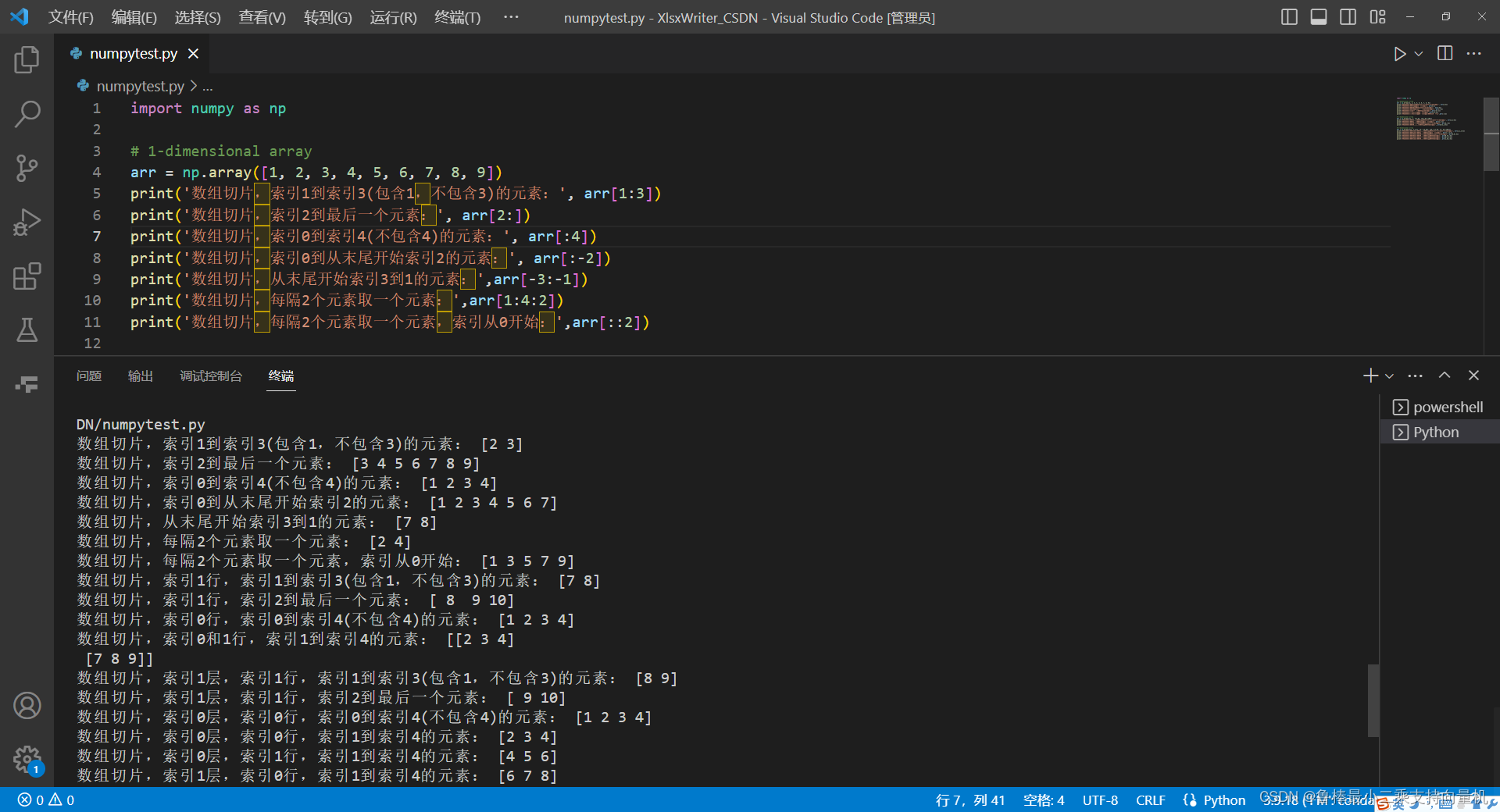
Task: Click the 行 7, 列 41 cursor position
Action: click(x=970, y=800)
